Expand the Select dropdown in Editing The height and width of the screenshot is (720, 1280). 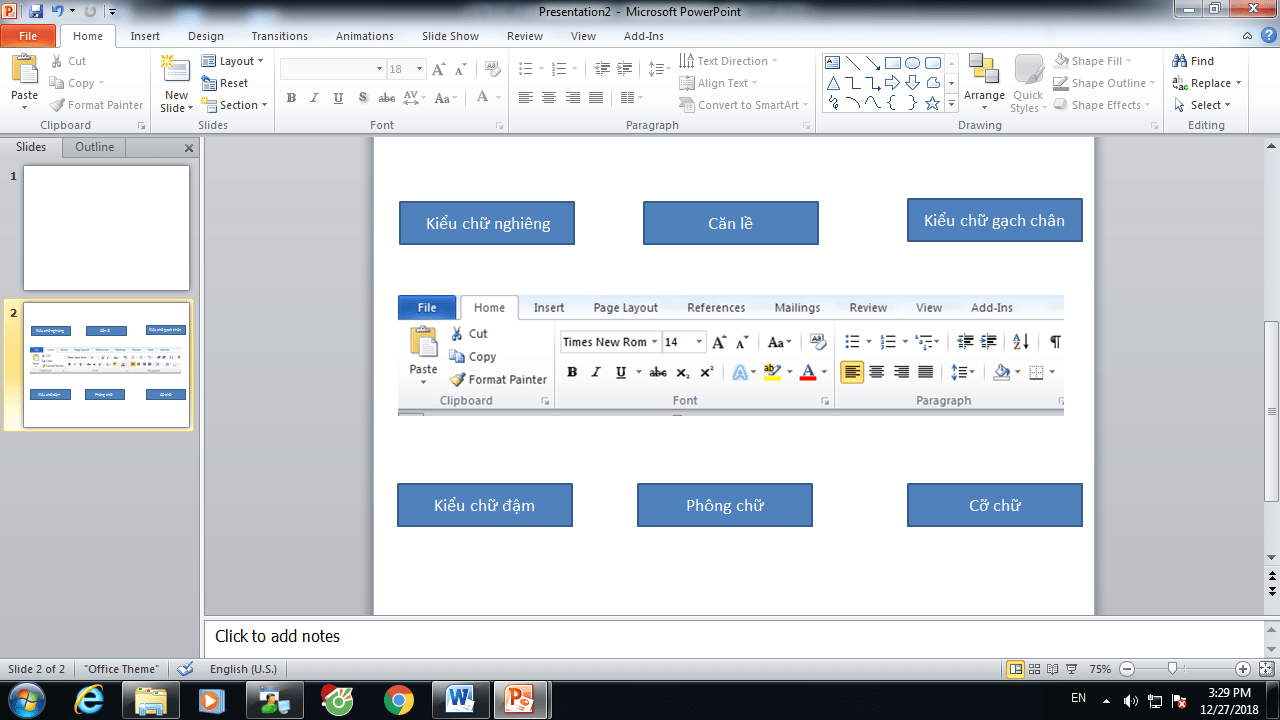pyautogui.click(x=1210, y=105)
